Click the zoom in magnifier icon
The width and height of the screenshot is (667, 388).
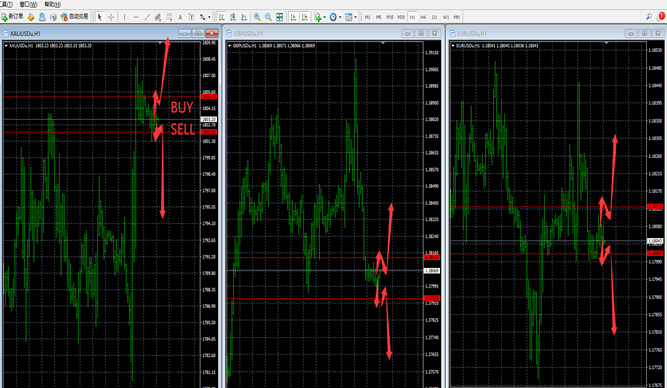pos(257,17)
